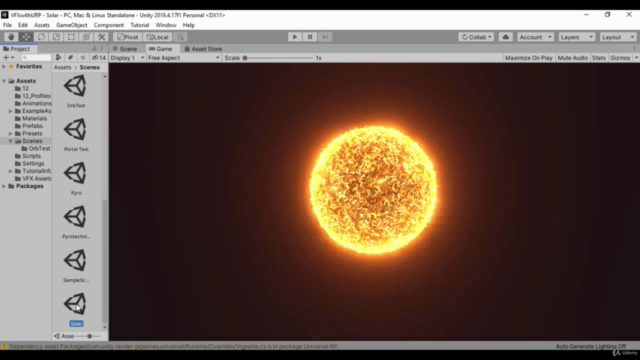Screen dimensions: 640x360
Task: Open the custom editor tools icon
Action: [102, 37]
